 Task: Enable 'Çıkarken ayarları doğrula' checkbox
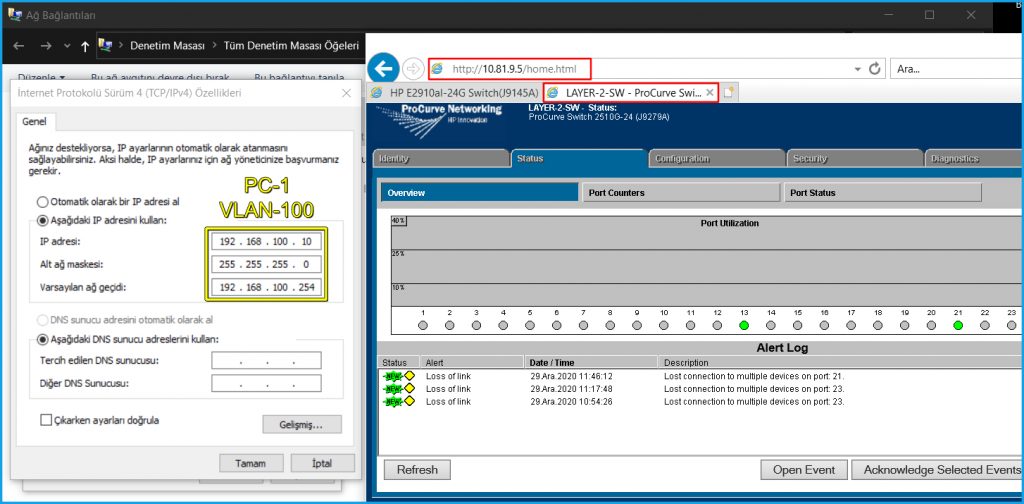point(46,420)
